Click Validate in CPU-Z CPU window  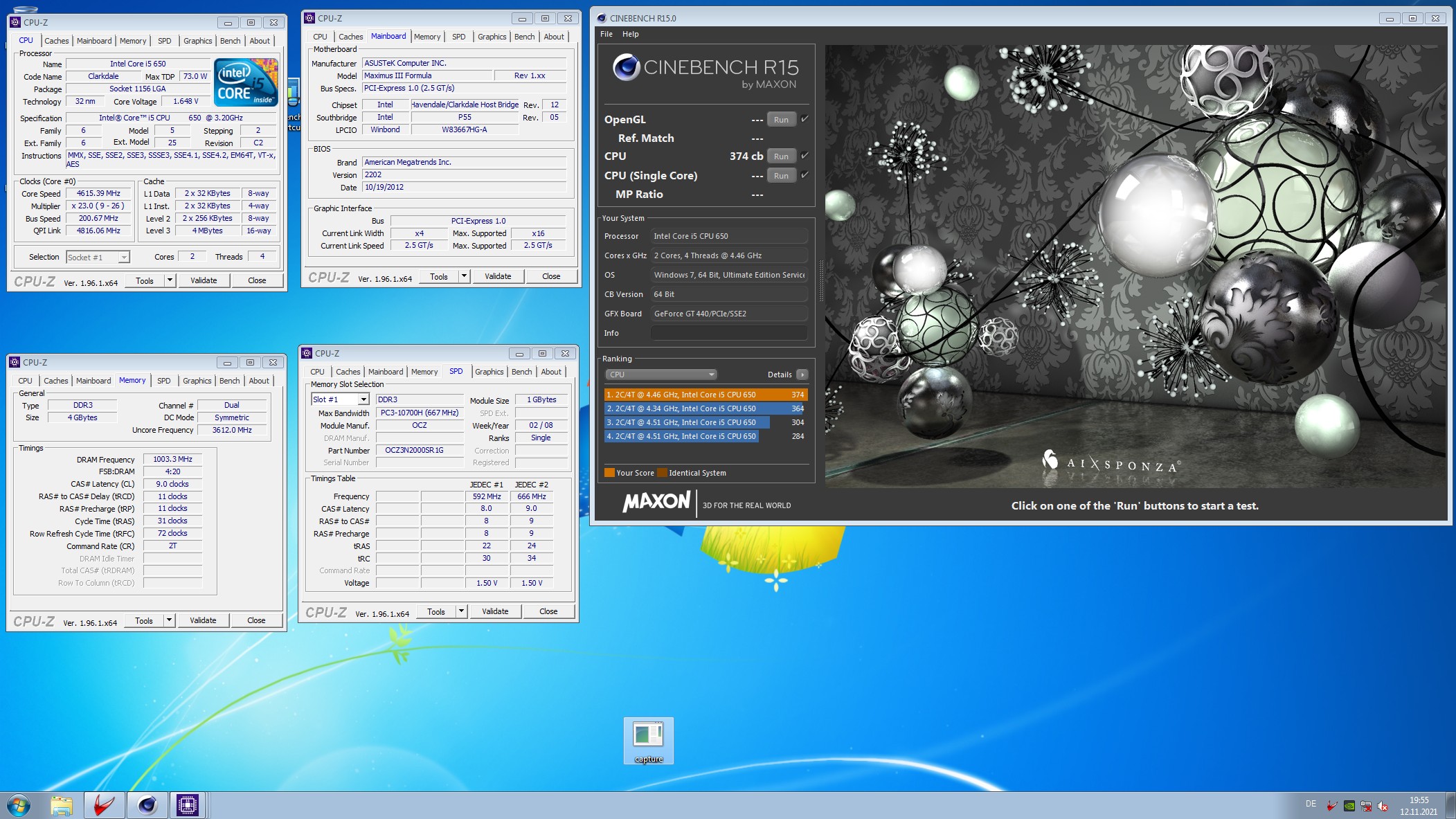click(x=204, y=280)
